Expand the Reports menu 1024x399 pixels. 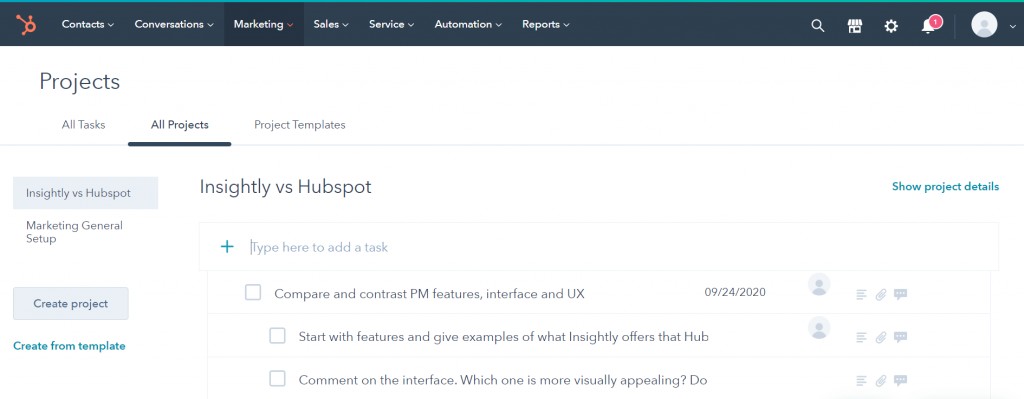tap(546, 24)
